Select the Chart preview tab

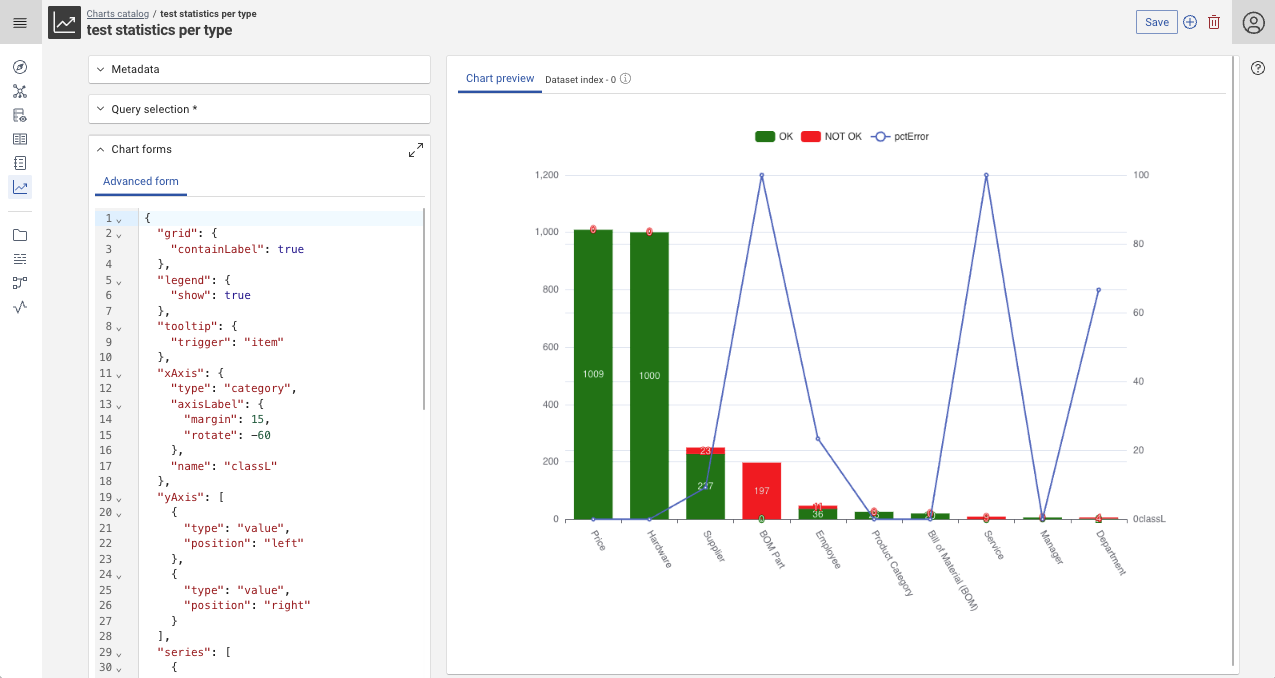point(500,78)
